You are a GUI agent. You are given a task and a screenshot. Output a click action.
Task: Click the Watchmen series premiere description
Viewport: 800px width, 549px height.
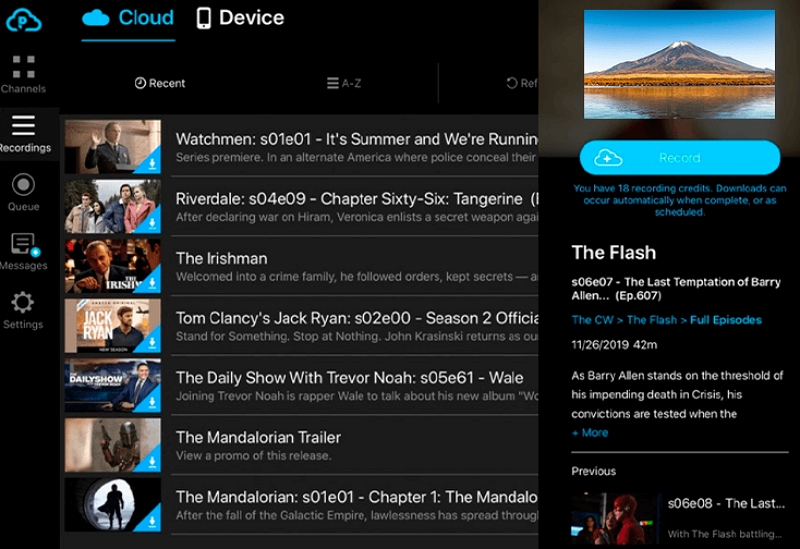357,158
